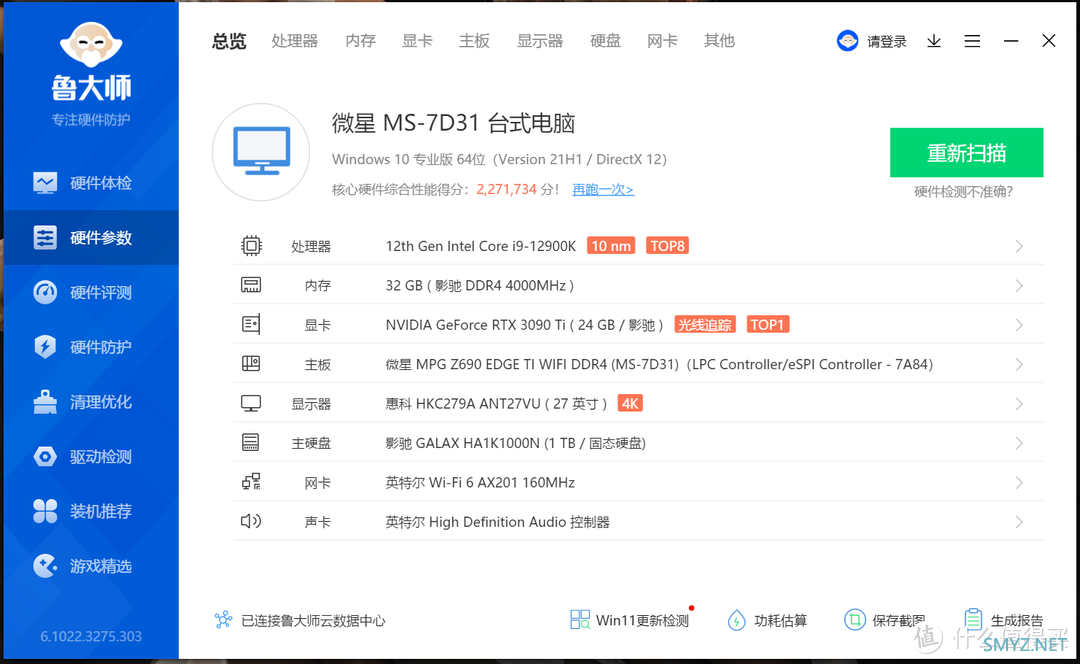Viewport: 1080px width, 664px height.
Task: Expand the 主板 row chevron
Action: 1019,364
